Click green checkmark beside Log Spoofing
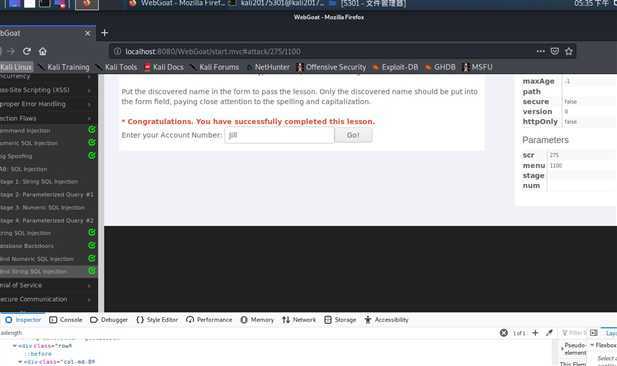Screen dimensions: 617x366 [x=92, y=155]
